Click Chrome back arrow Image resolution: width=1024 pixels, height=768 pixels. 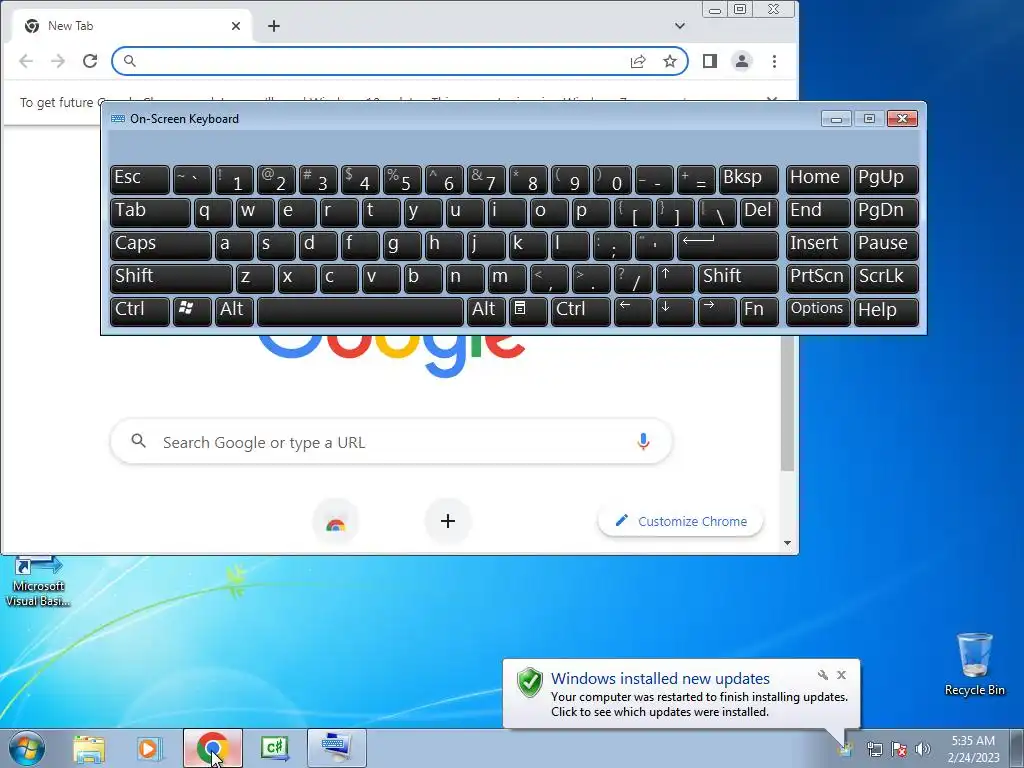[x=26, y=61]
